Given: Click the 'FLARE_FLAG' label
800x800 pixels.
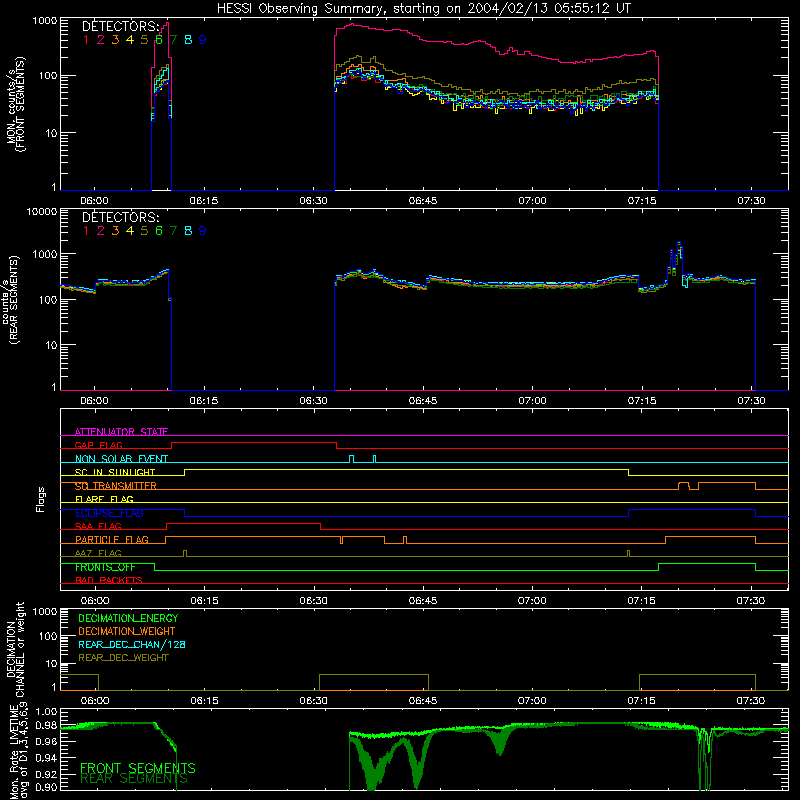Looking at the screenshot, I should tap(104, 499).
